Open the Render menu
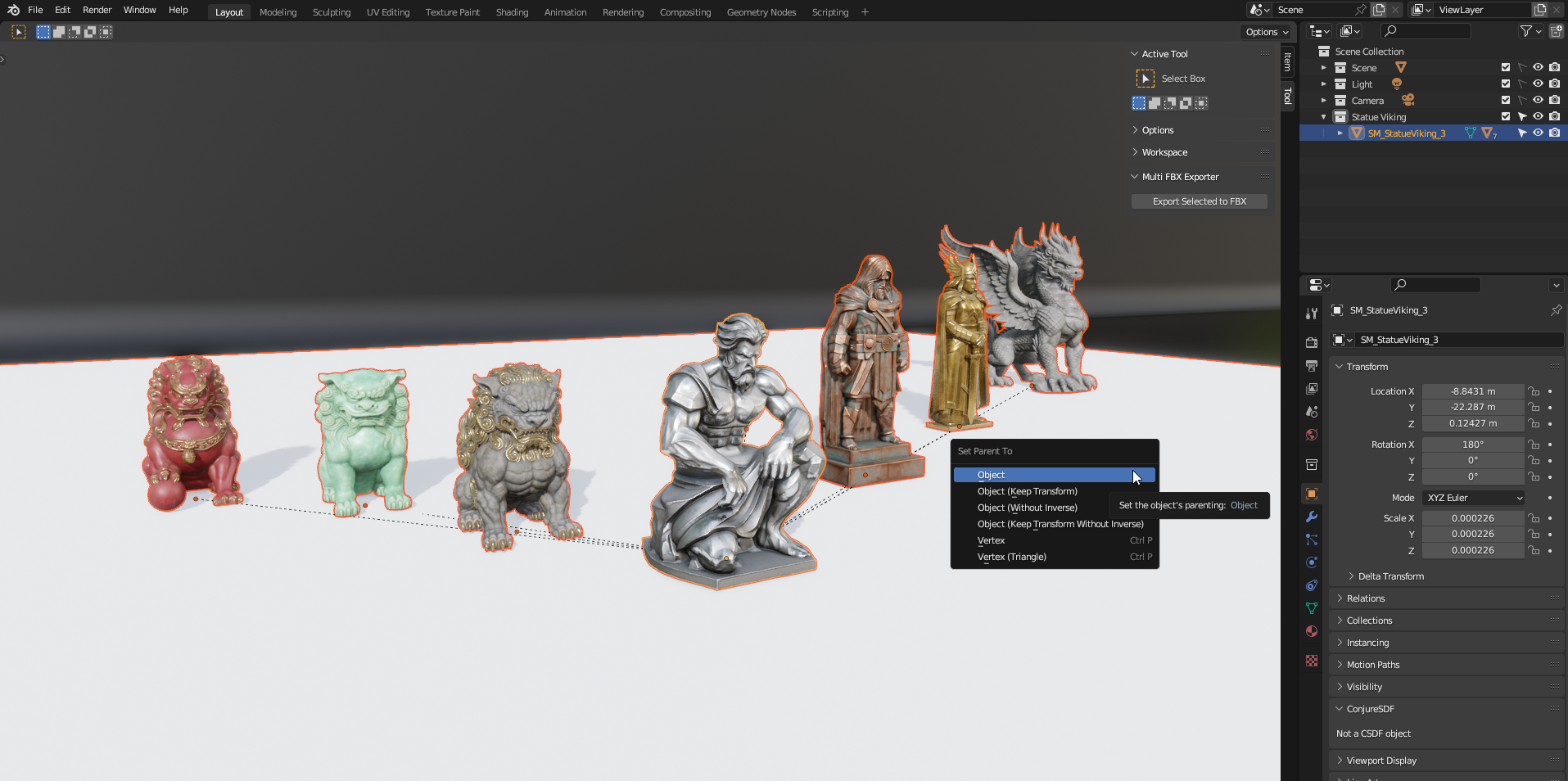 (97, 10)
